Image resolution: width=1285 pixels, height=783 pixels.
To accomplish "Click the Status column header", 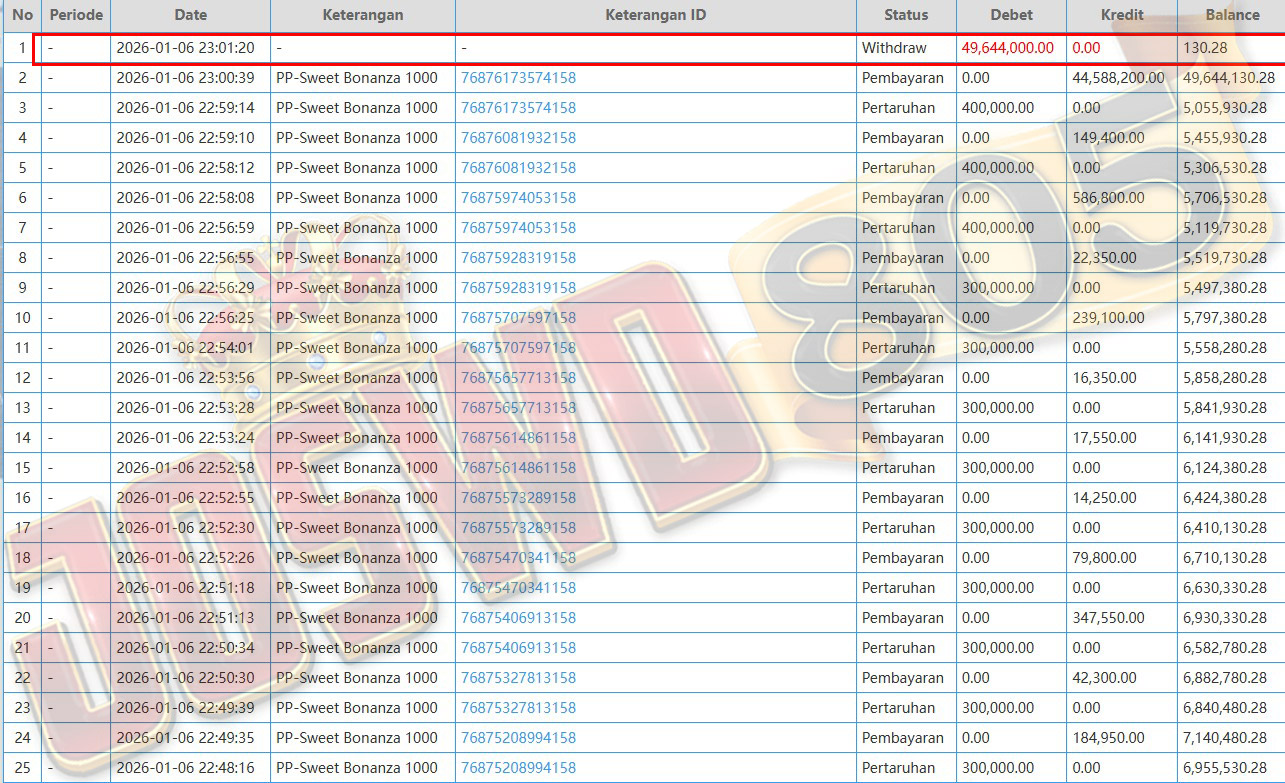I will pos(906,15).
